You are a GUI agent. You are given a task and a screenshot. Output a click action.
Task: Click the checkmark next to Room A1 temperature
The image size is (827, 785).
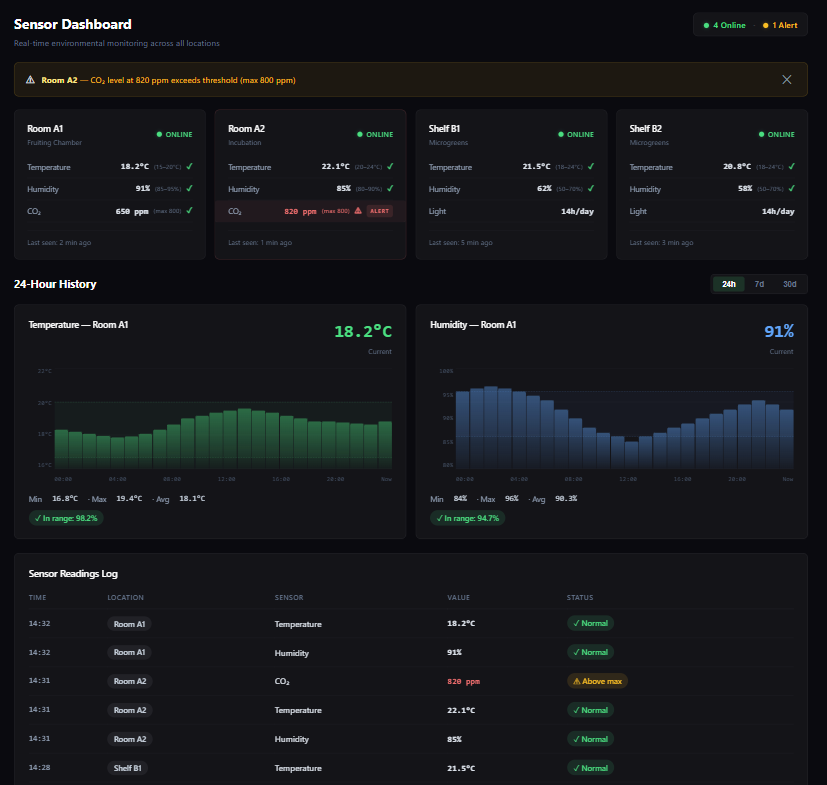coord(190,167)
